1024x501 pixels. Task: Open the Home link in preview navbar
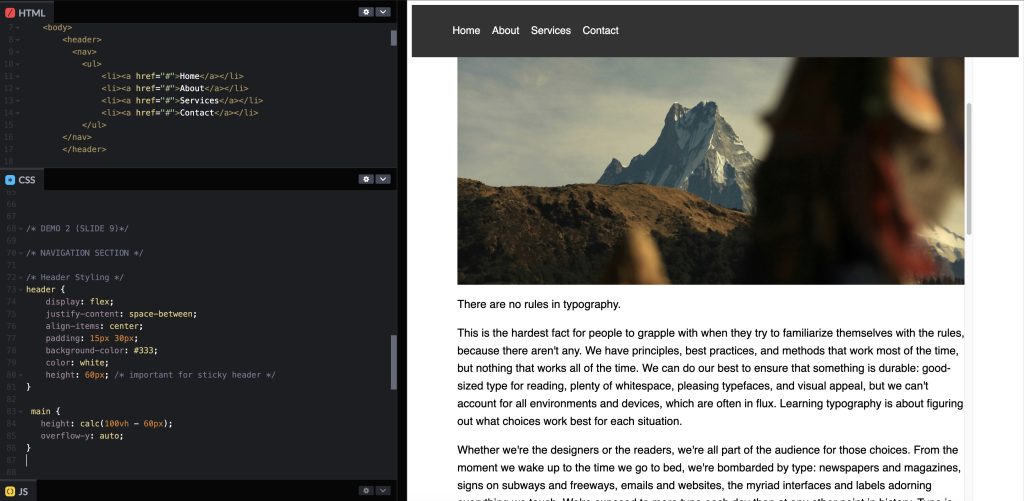(x=466, y=31)
